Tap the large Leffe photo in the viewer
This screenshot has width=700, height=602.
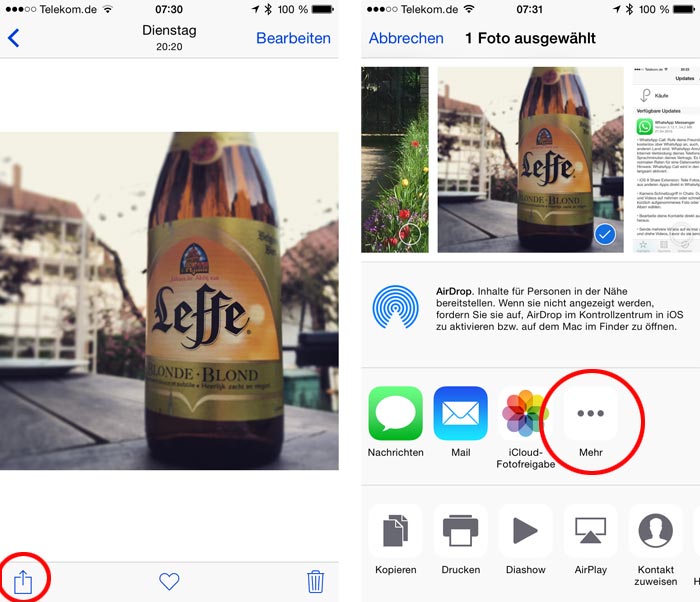coord(169,301)
